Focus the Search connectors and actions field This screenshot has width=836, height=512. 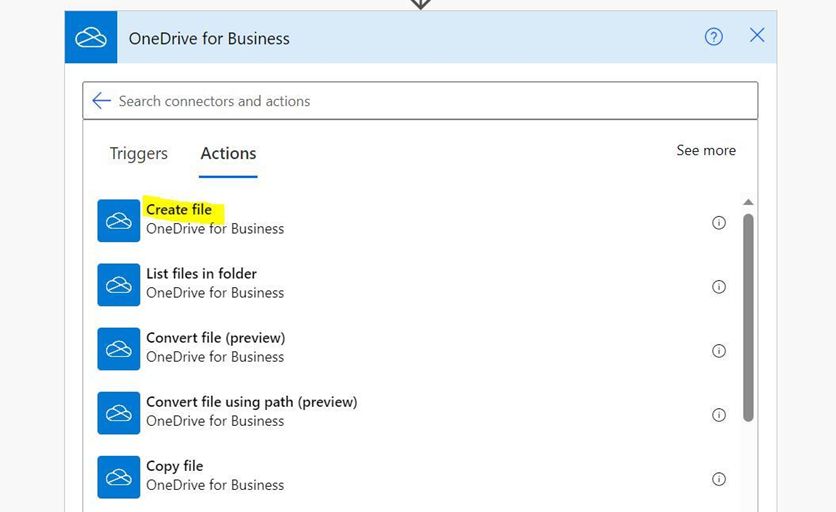click(420, 101)
